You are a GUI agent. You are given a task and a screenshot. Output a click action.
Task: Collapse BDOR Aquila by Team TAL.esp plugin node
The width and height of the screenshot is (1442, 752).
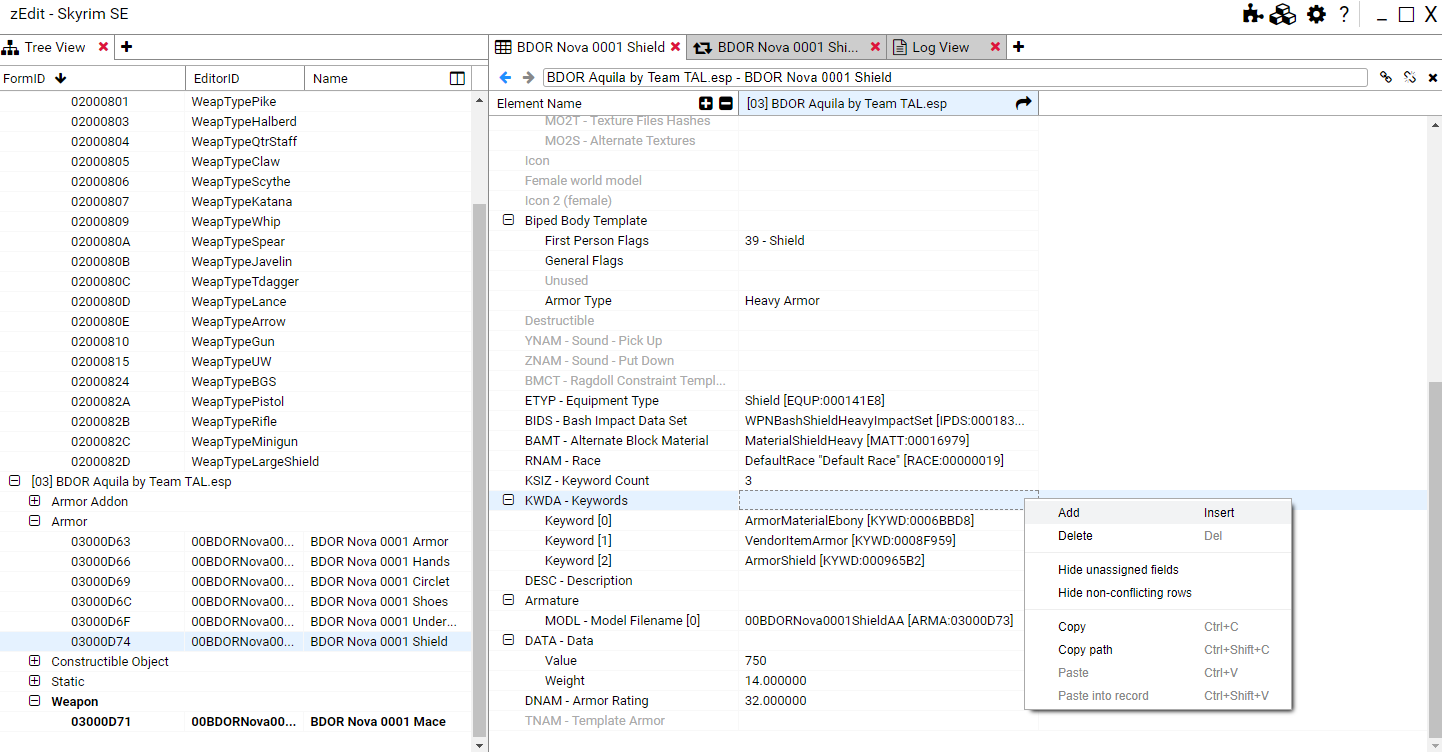[14, 481]
